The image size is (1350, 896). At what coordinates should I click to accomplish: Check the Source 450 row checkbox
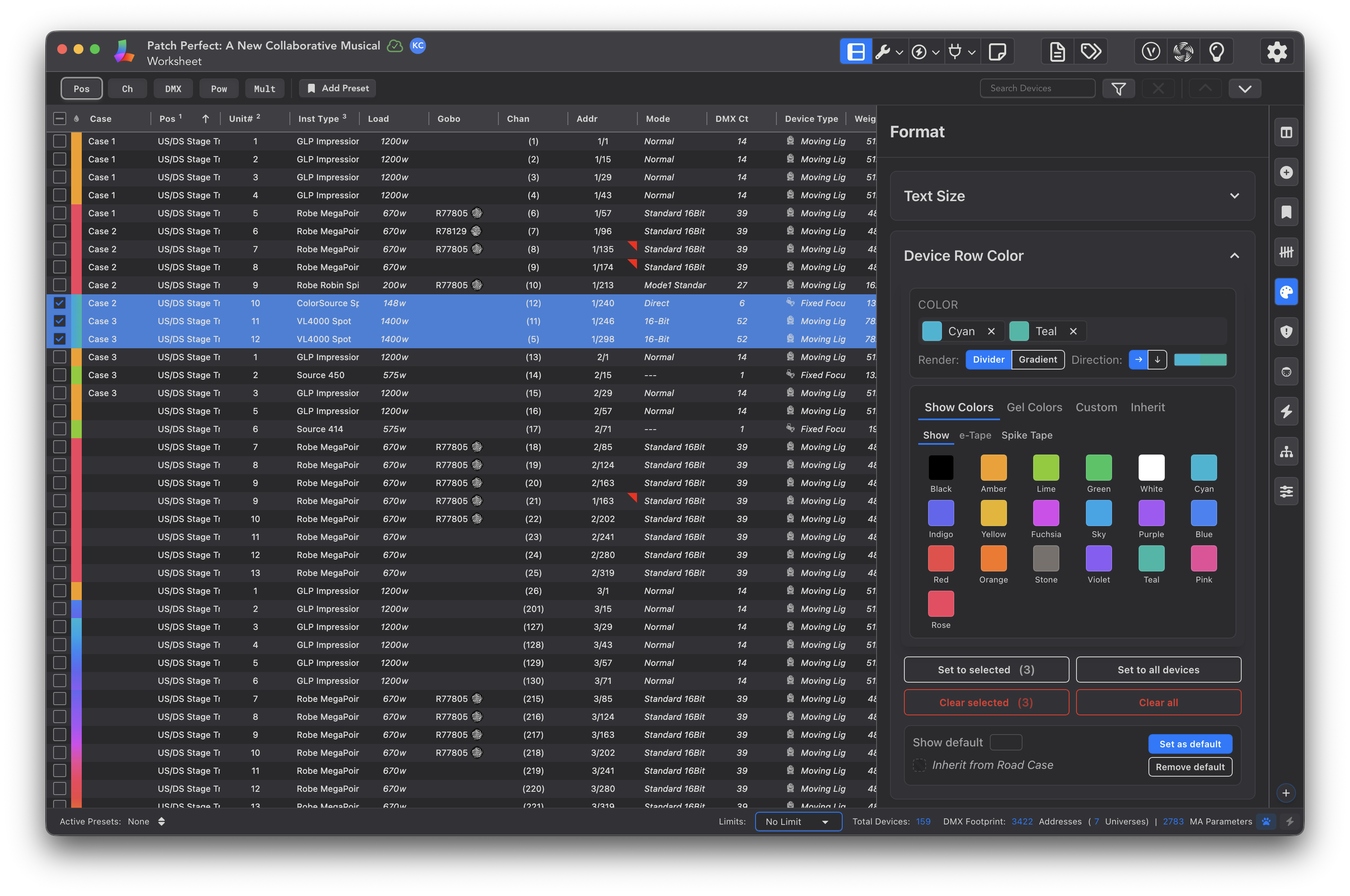(59, 375)
